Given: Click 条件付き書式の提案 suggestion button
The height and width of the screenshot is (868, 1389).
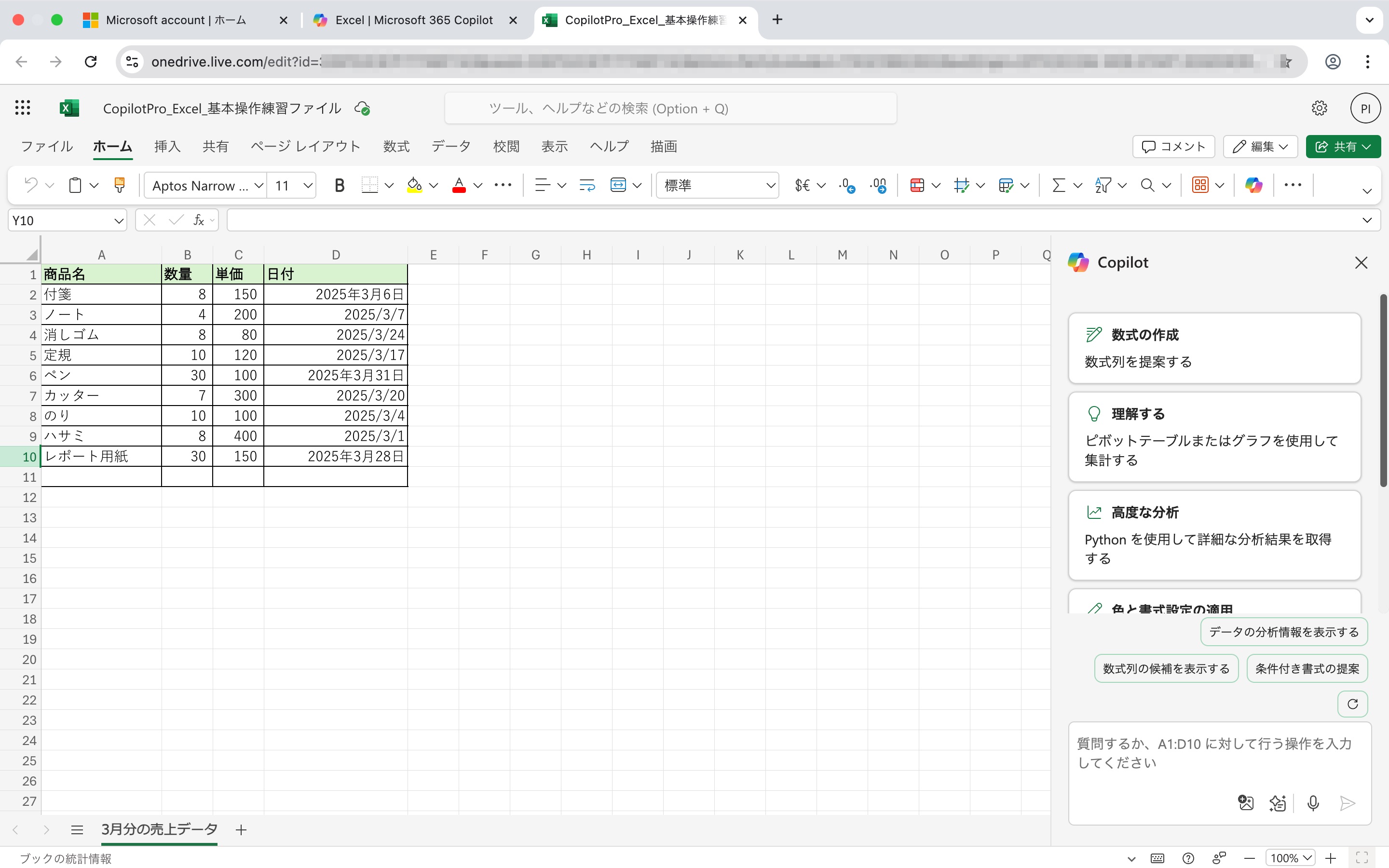Looking at the screenshot, I should click(x=1307, y=668).
